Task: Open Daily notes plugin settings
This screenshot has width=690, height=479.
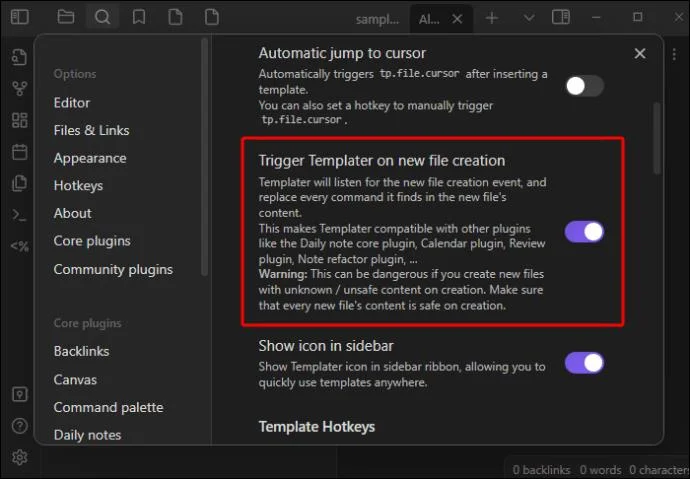Action: (87, 435)
